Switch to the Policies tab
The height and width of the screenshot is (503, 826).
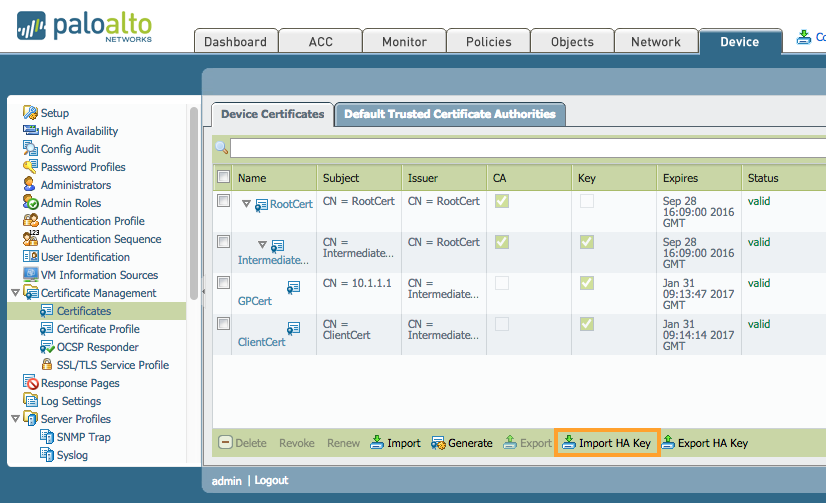click(488, 41)
